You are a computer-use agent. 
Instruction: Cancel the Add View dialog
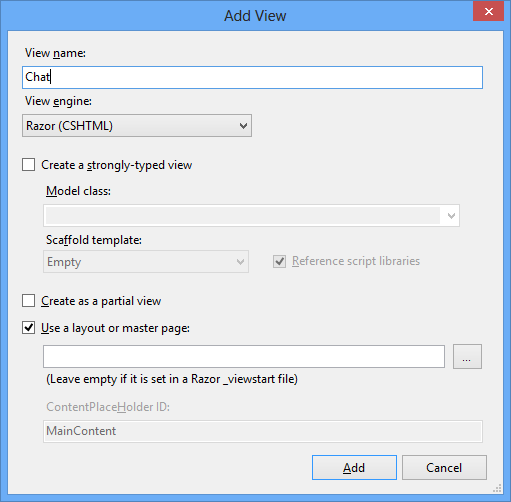[444, 467]
